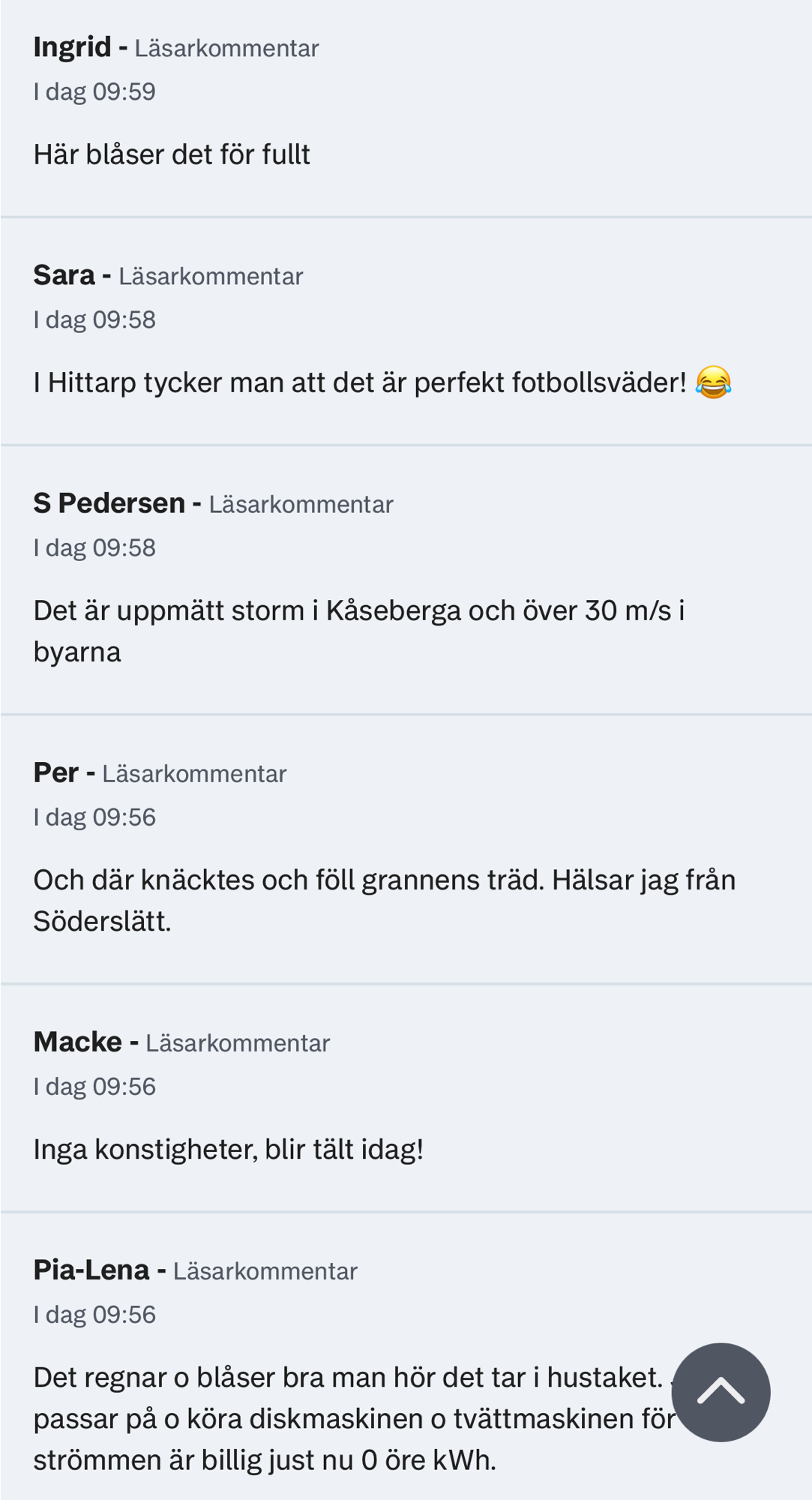Click the commenter name Per
Screen dimensions: 812x1500
pos(55,772)
